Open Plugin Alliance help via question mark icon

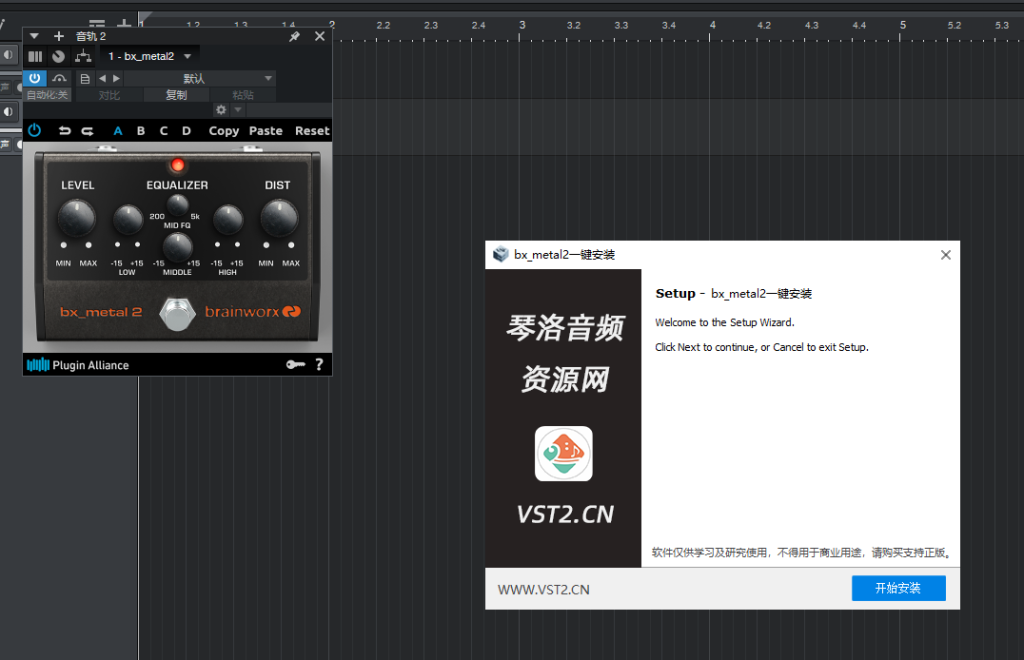point(319,364)
